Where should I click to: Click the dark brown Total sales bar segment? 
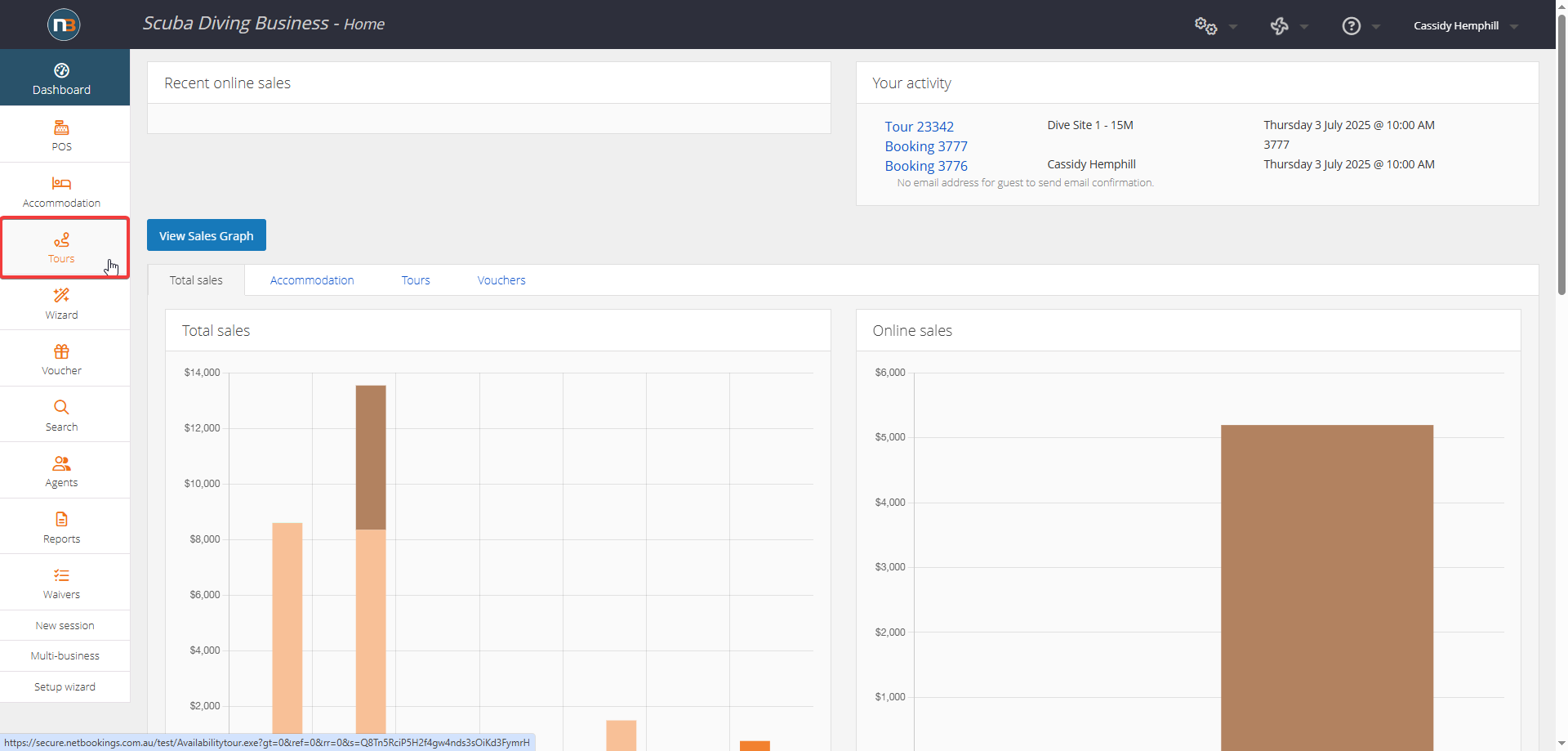coord(371,458)
